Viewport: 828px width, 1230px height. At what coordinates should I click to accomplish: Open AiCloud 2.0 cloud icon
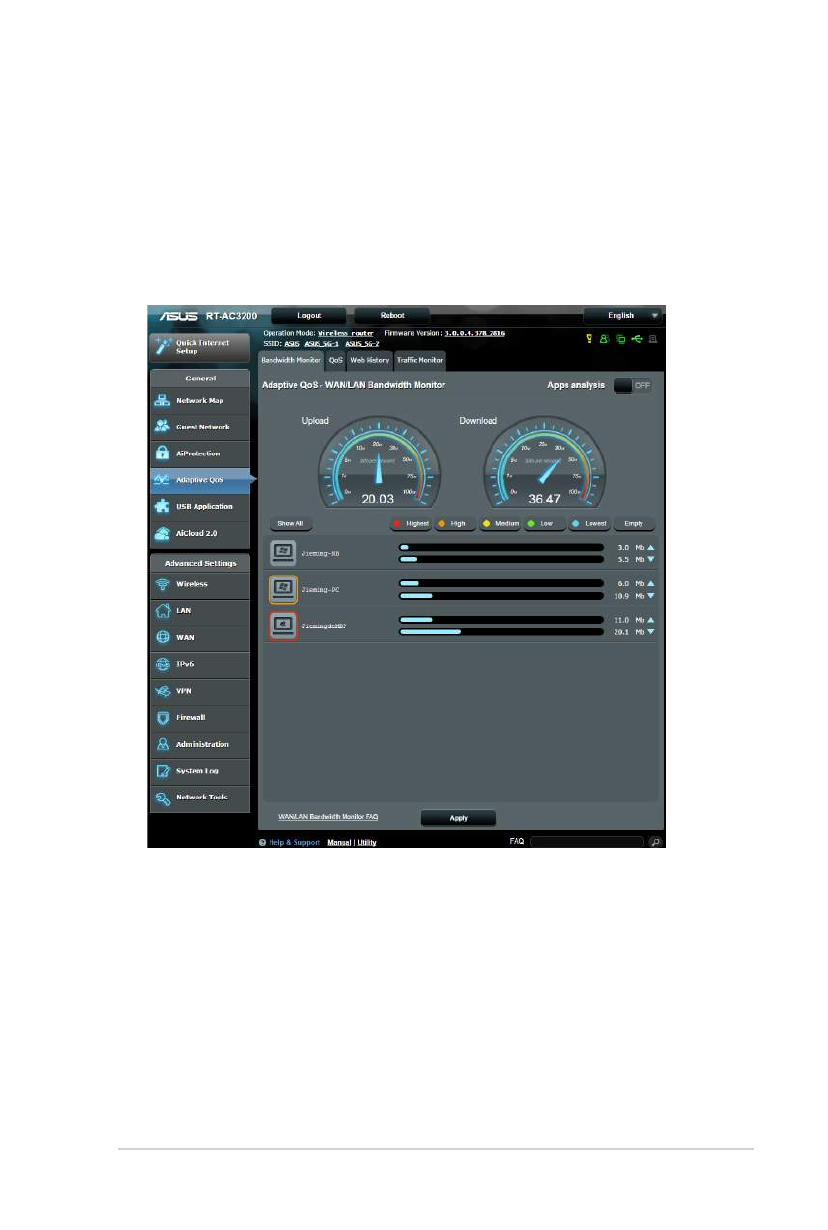pos(162,534)
